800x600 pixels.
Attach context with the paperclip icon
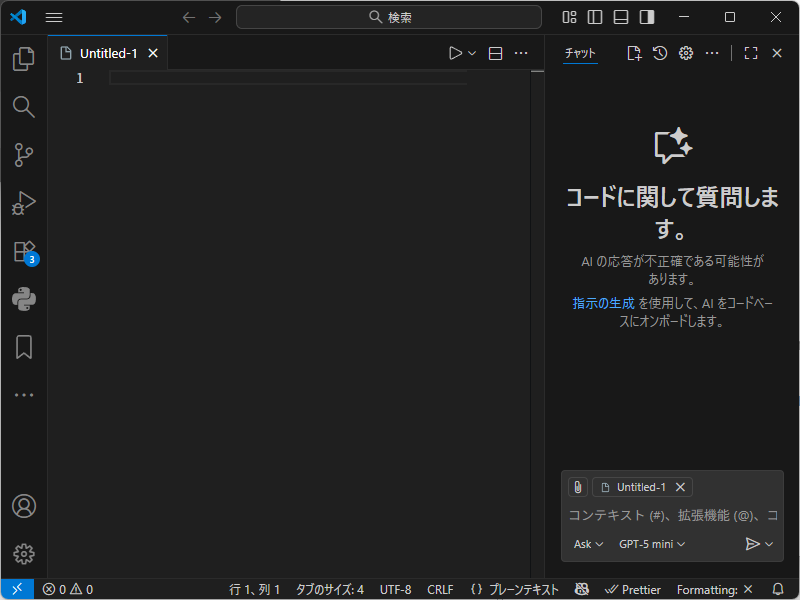tap(578, 487)
